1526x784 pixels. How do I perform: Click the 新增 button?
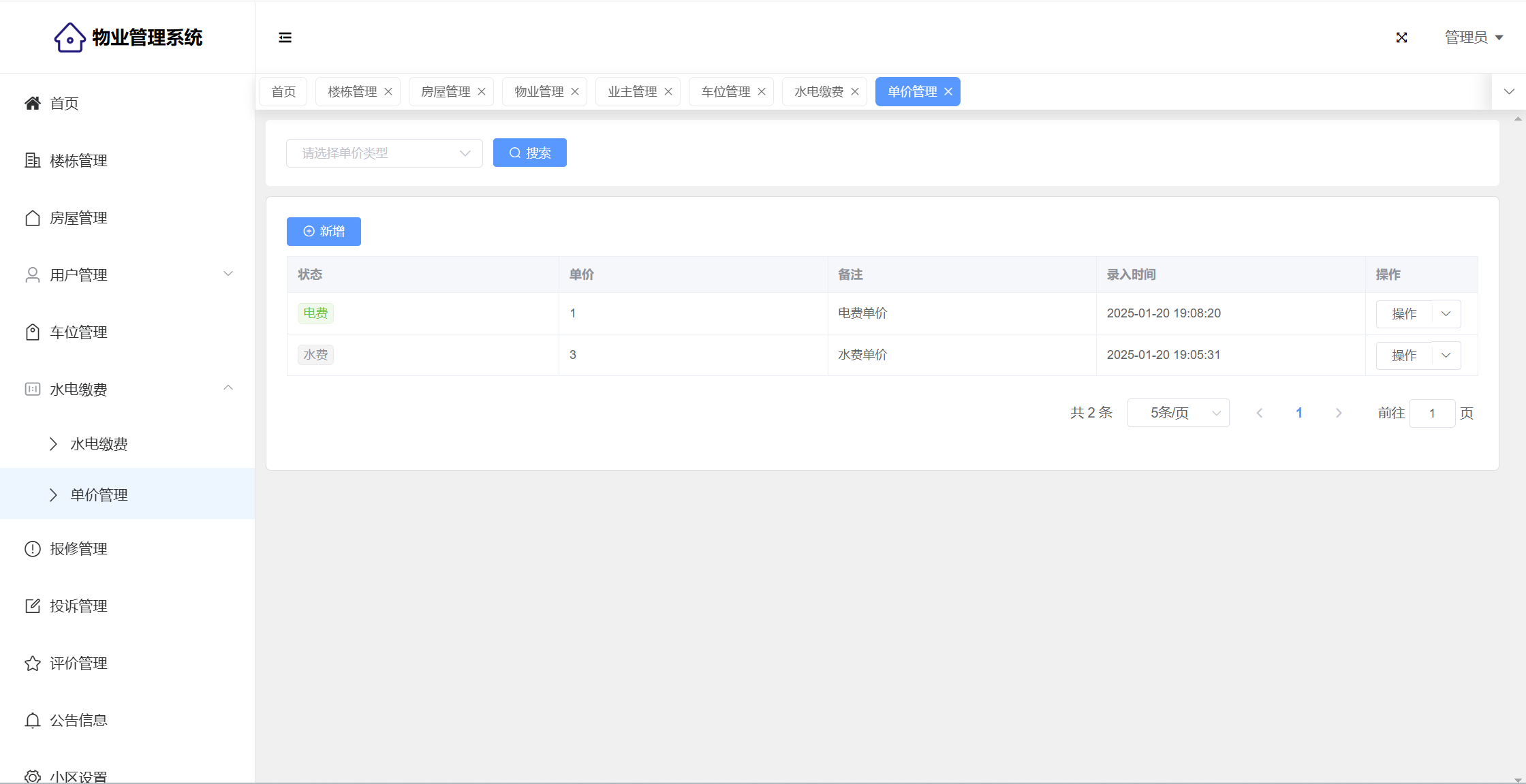point(324,232)
